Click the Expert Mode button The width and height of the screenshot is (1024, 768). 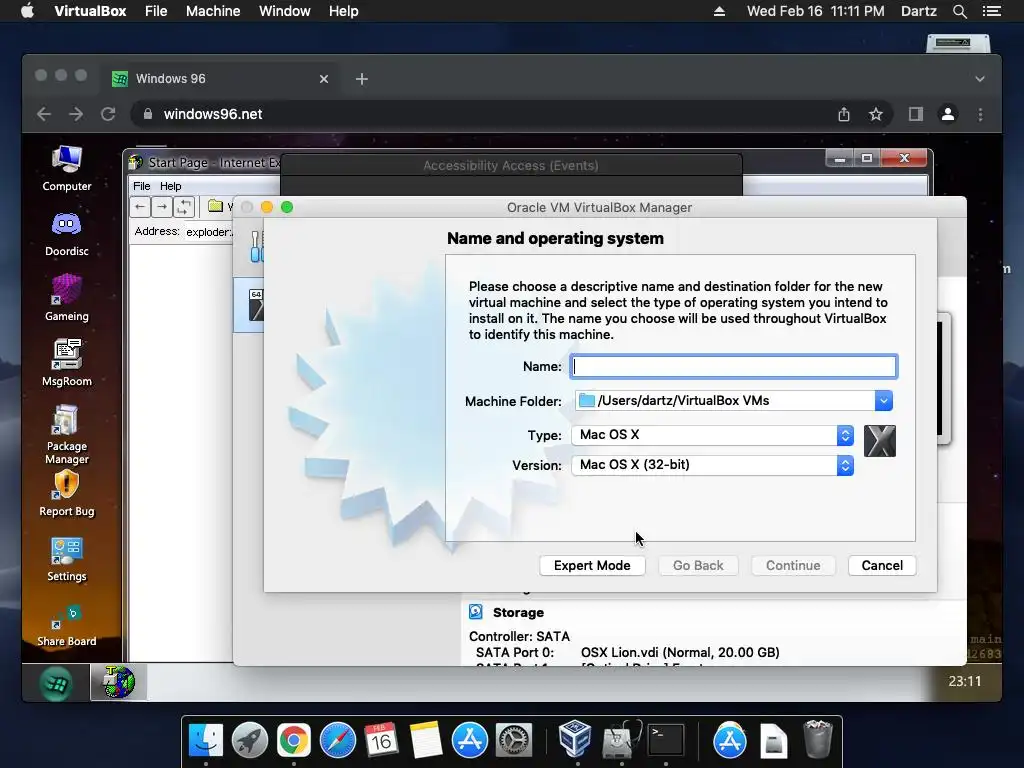click(592, 566)
